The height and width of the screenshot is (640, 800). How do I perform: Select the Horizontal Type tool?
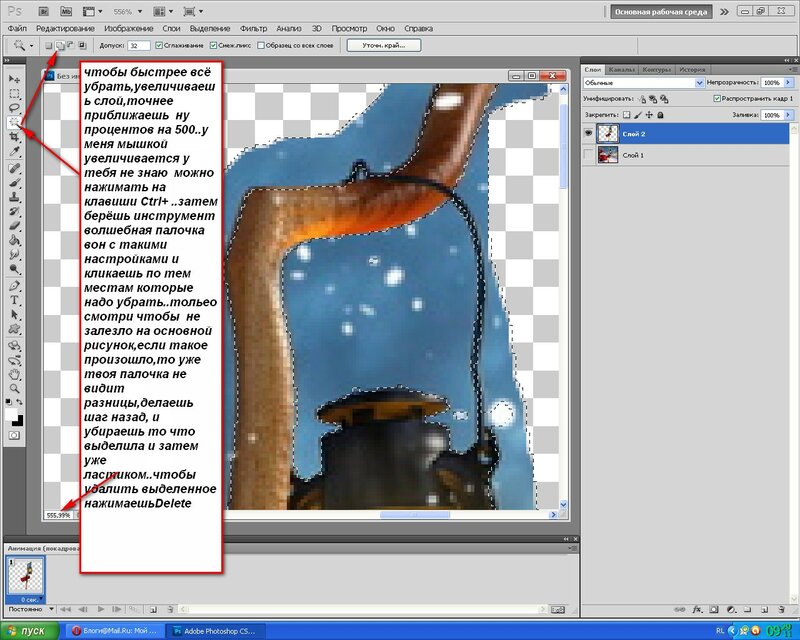click(x=14, y=300)
